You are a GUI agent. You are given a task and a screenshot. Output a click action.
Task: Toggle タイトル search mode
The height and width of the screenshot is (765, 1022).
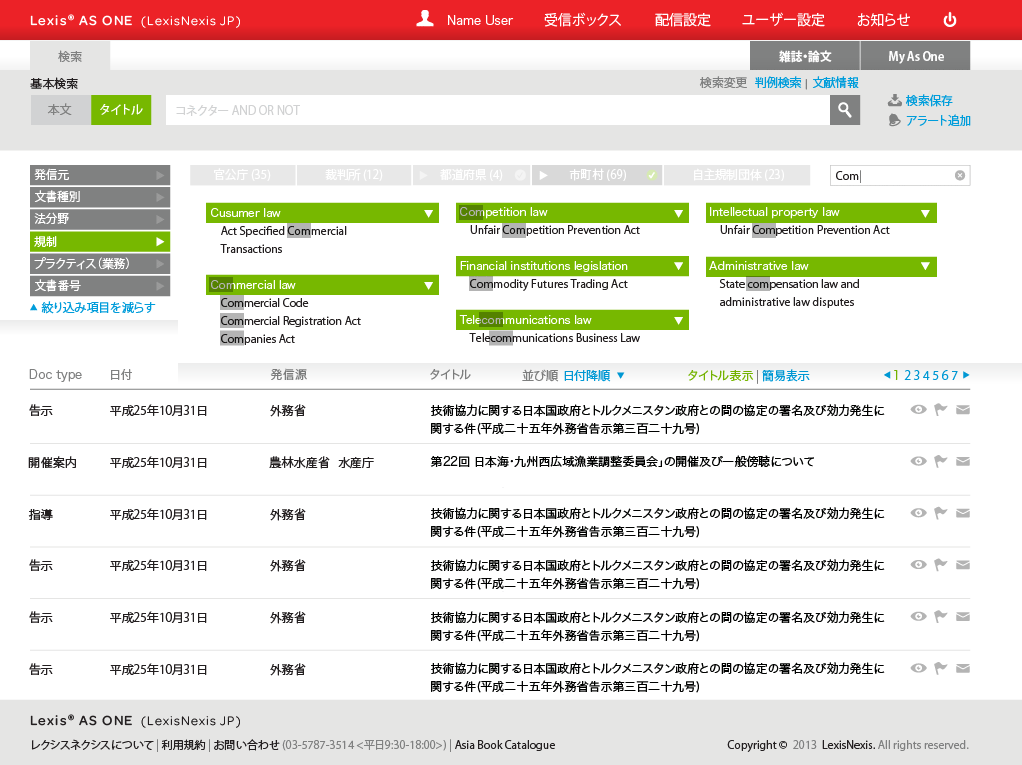[x=121, y=110]
